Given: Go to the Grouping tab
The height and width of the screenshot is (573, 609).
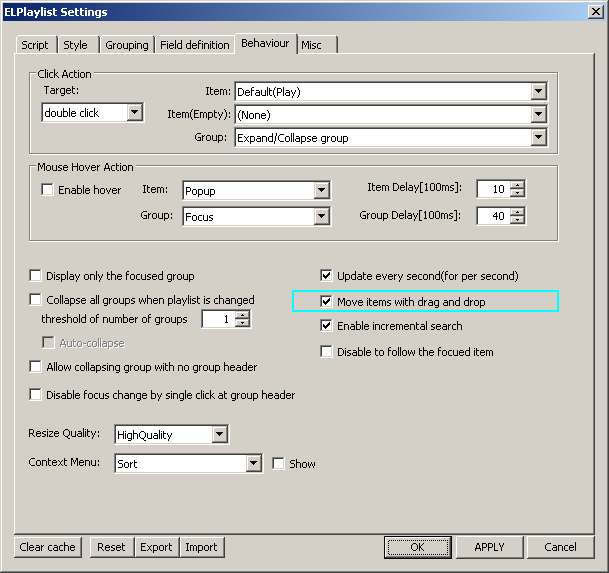Looking at the screenshot, I should (x=127, y=45).
